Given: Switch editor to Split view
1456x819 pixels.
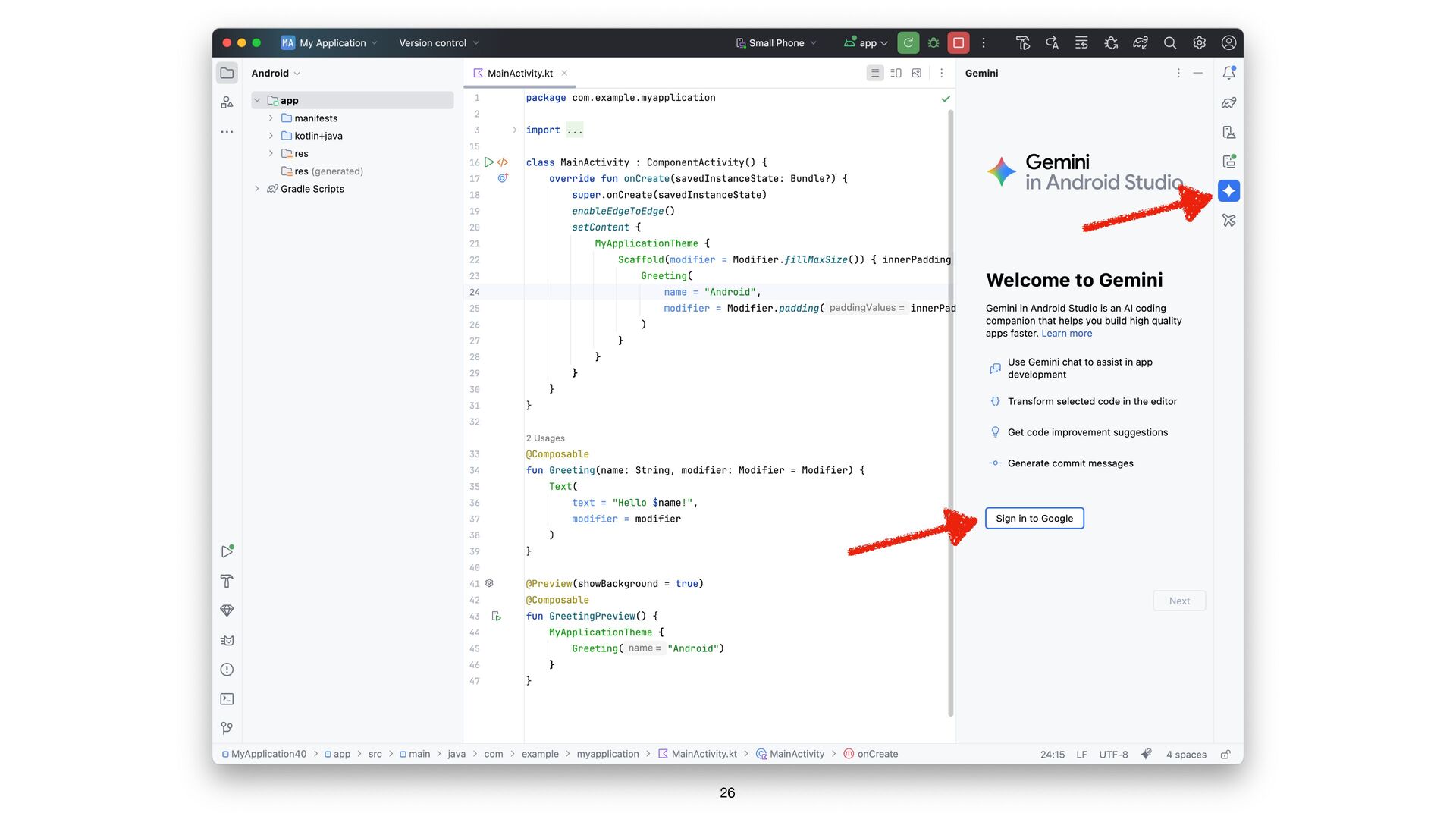Looking at the screenshot, I should point(896,73).
